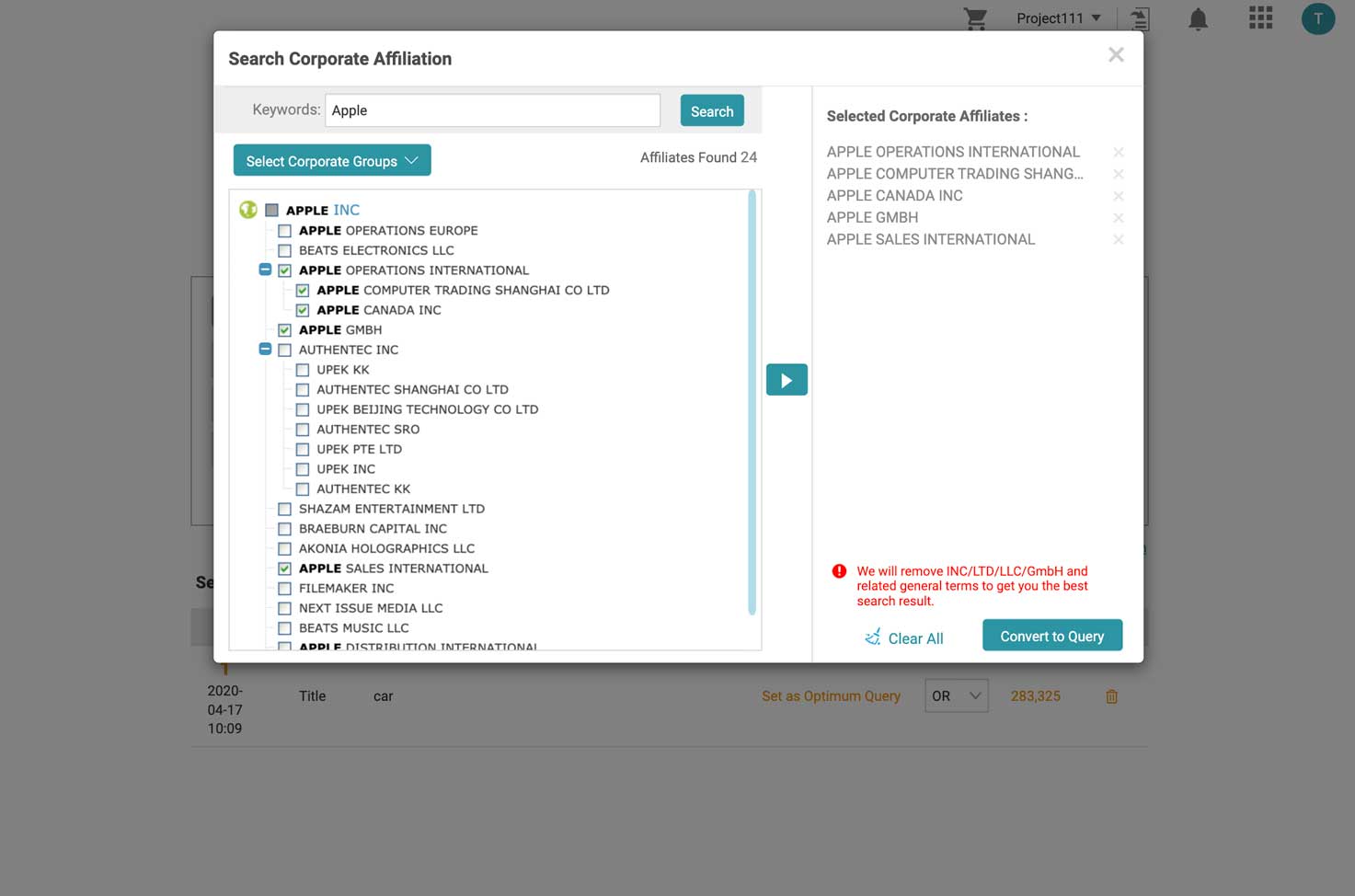Click the Keywords input field

coord(492,110)
